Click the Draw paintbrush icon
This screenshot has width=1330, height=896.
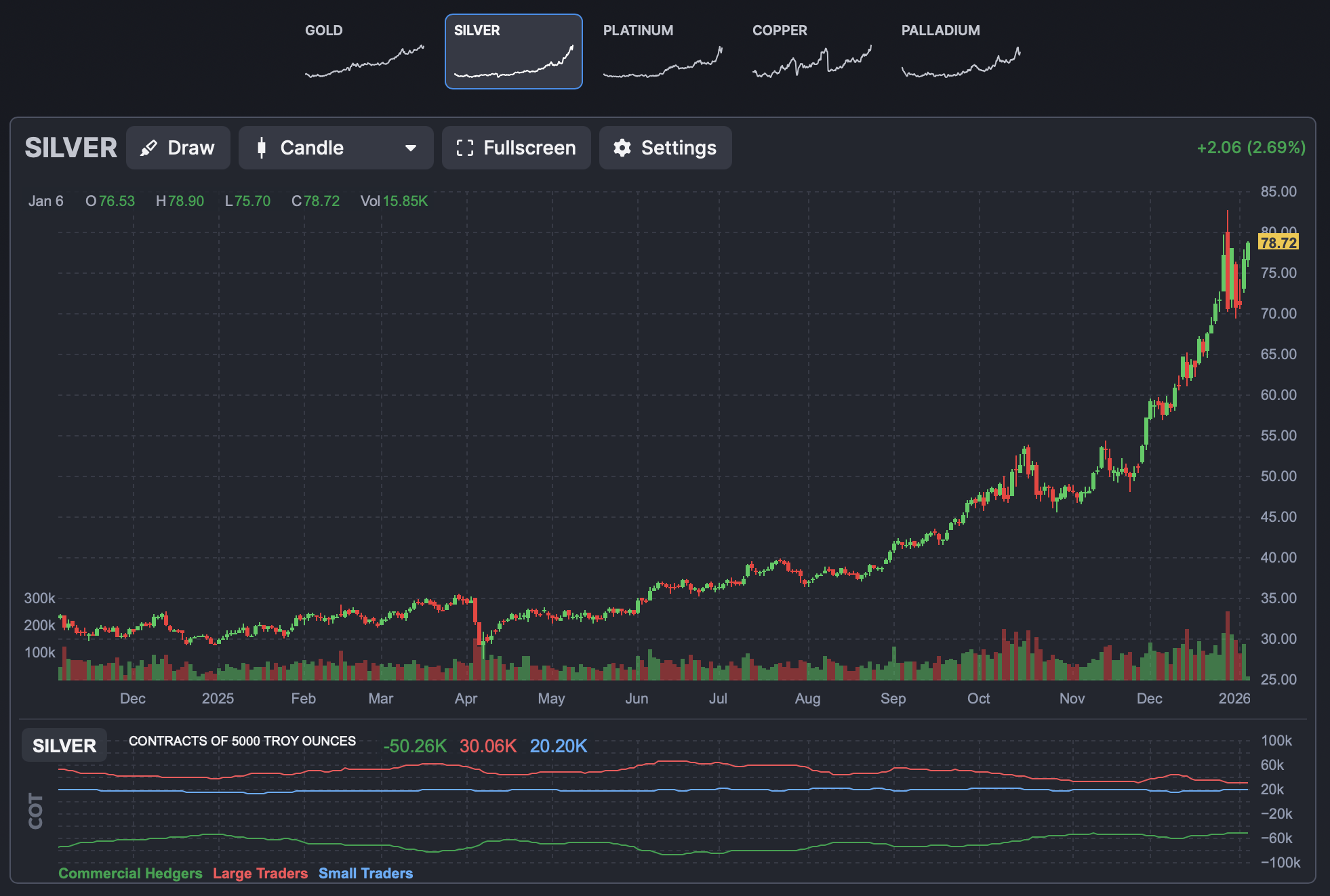click(x=148, y=148)
